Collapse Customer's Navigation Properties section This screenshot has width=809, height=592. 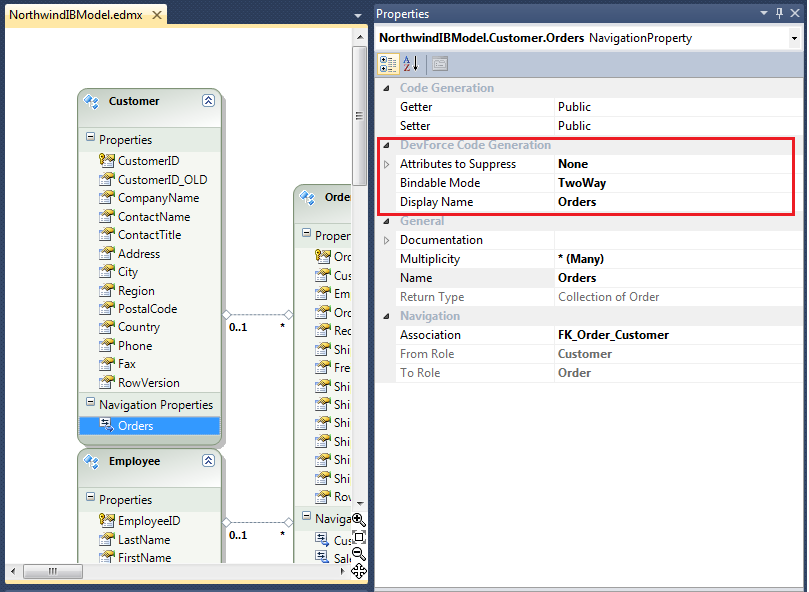[x=90, y=402]
